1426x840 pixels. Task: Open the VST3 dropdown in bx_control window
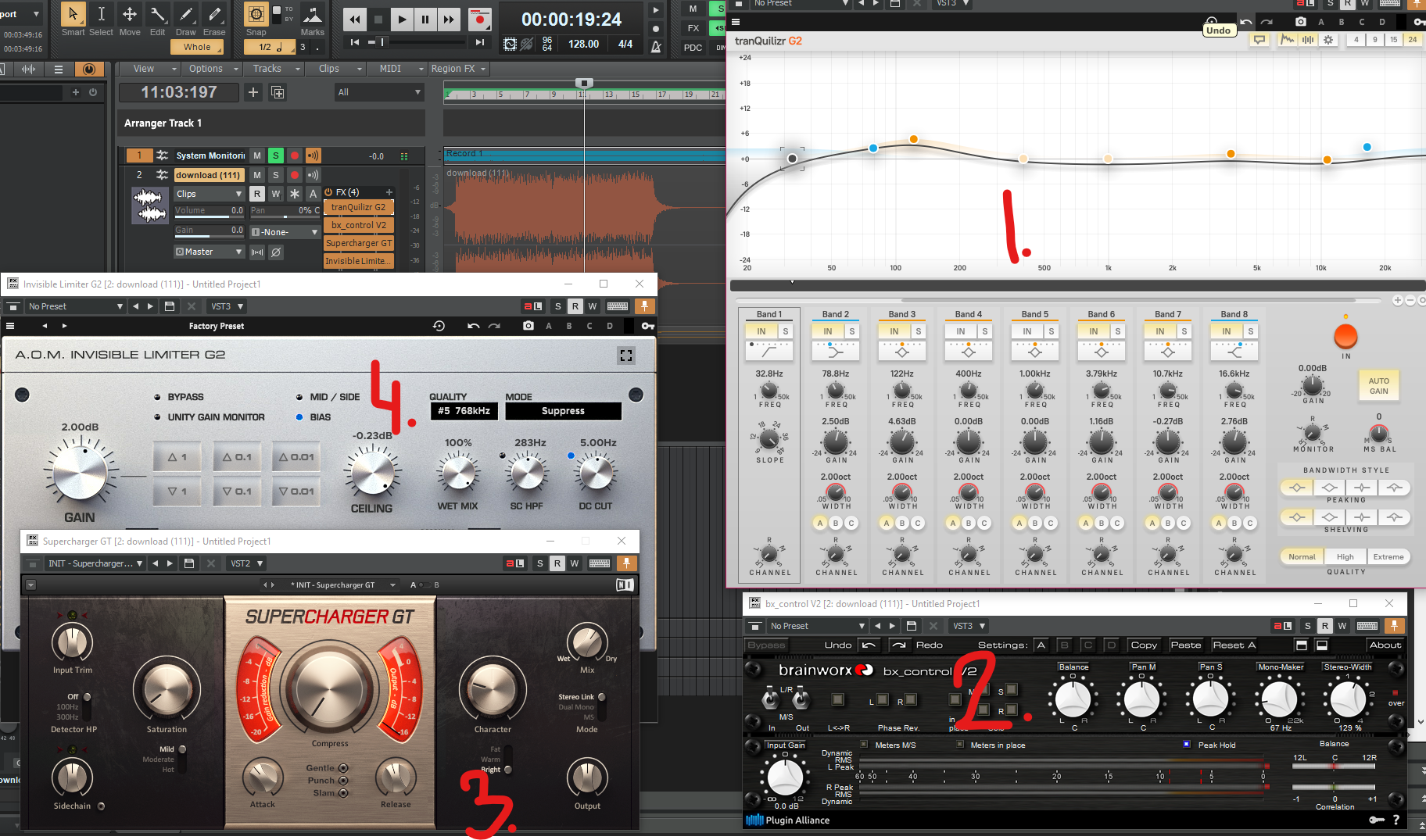point(969,626)
